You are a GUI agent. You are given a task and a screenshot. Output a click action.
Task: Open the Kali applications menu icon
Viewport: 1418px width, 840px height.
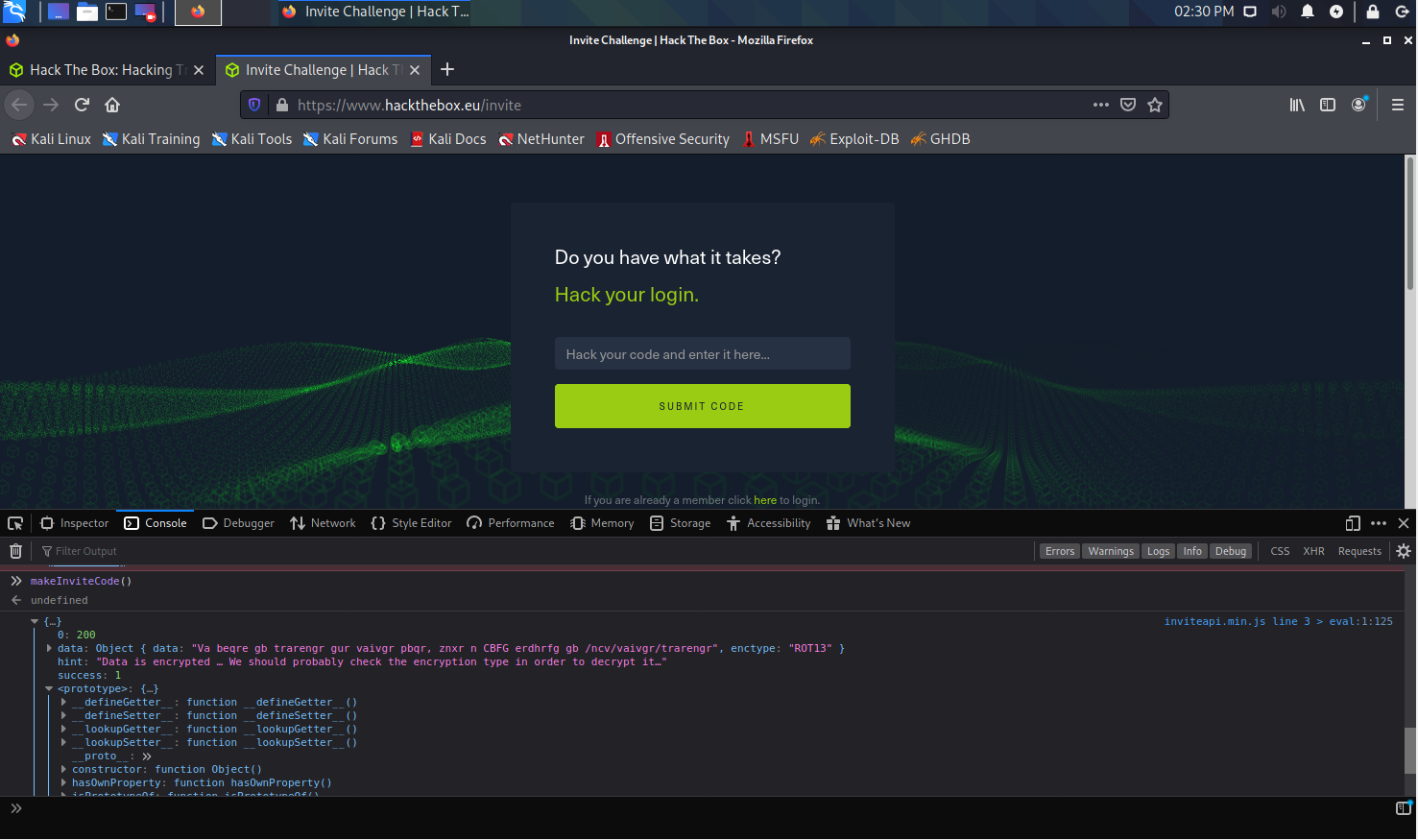[14, 12]
